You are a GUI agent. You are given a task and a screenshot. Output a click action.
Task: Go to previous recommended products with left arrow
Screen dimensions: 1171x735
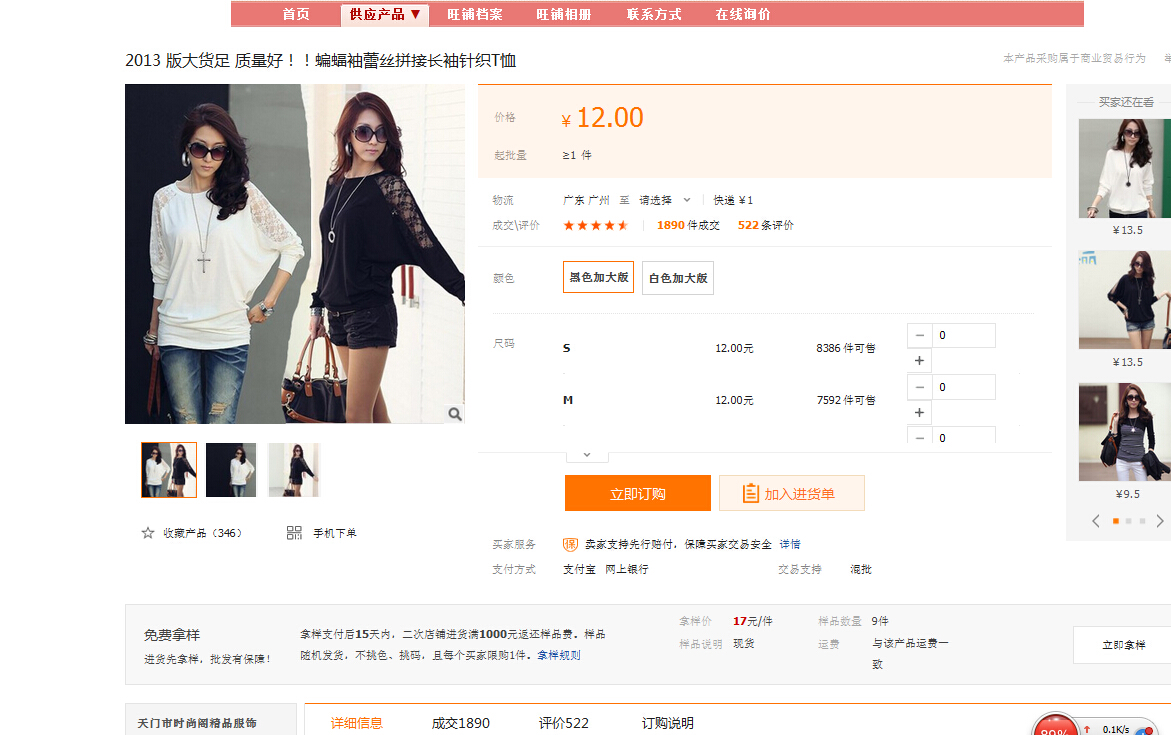(x=1096, y=521)
